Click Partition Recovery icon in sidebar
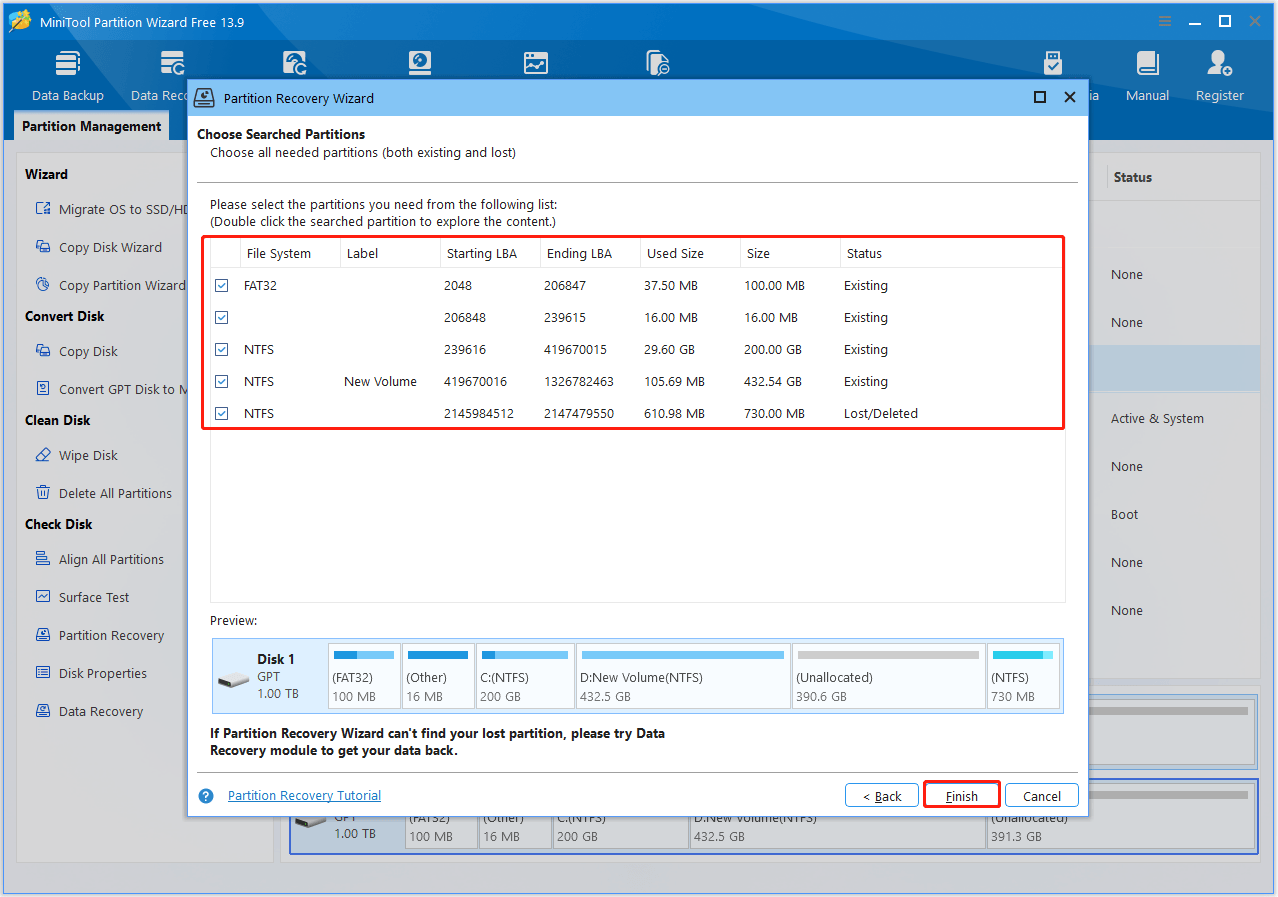This screenshot has height=897, width=1278. (43, 635)
